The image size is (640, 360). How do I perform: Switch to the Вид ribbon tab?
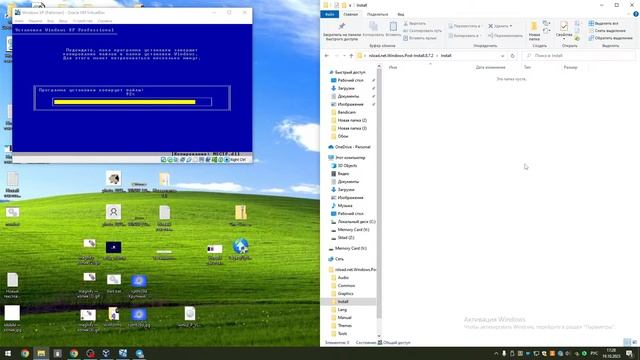(401, 14)
